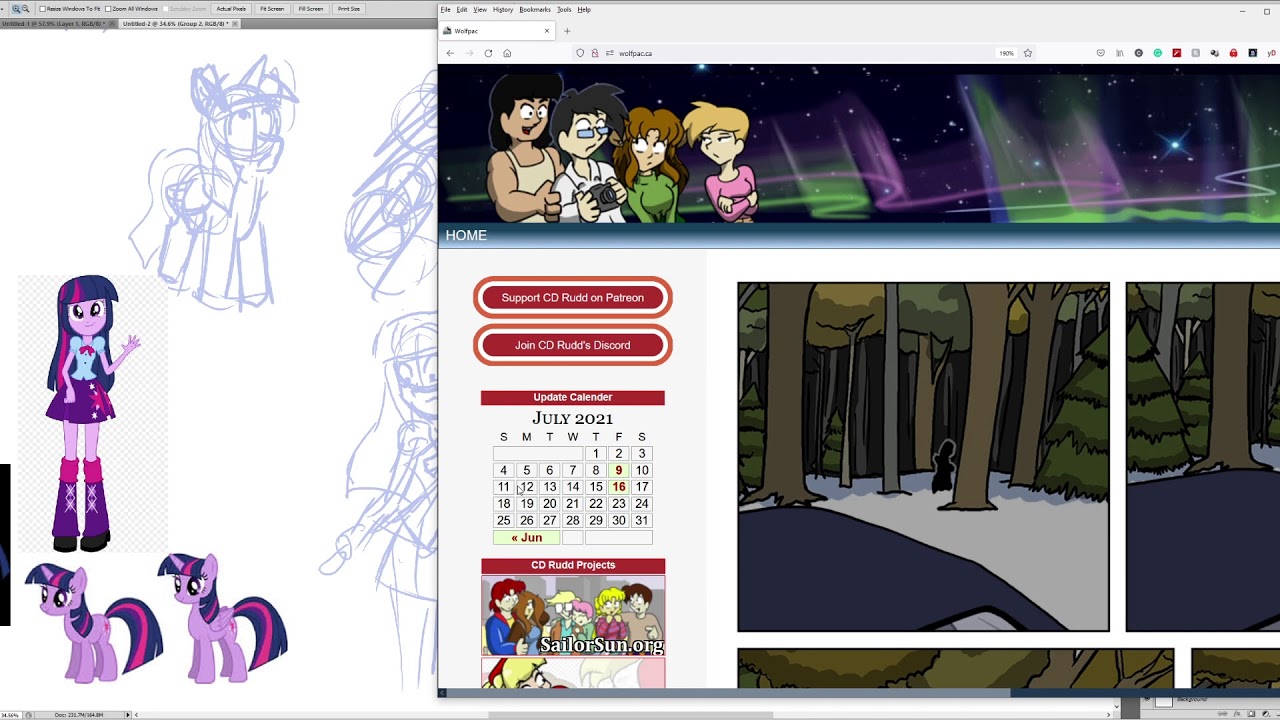The height and width of the screenshot is (720, 1280).
Task: Select the Wolfpac browser tab
Action: pyautogui.click(x=498, y=31)
